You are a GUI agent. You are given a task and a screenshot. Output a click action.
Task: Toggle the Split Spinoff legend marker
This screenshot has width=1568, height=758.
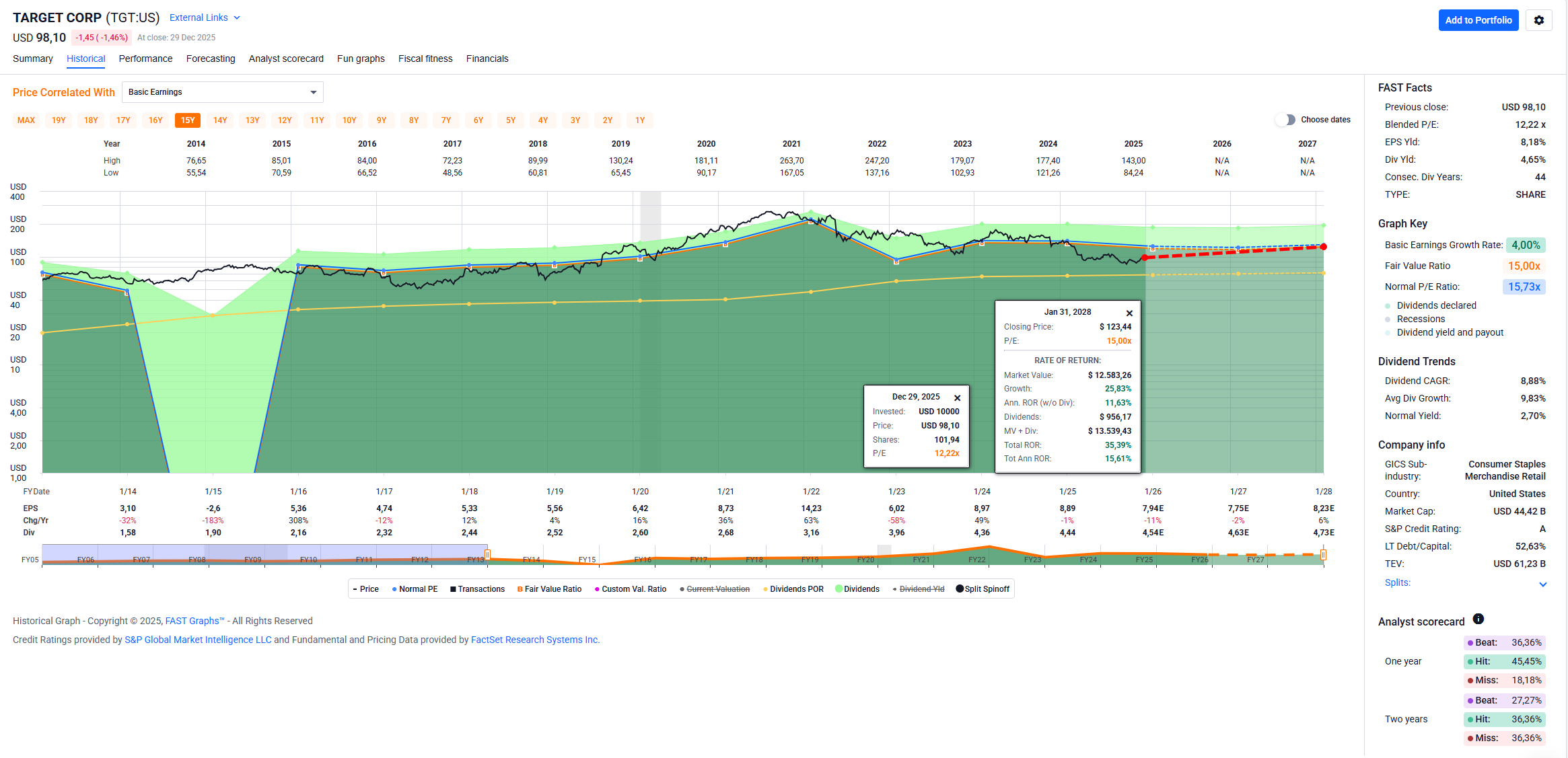960,589
